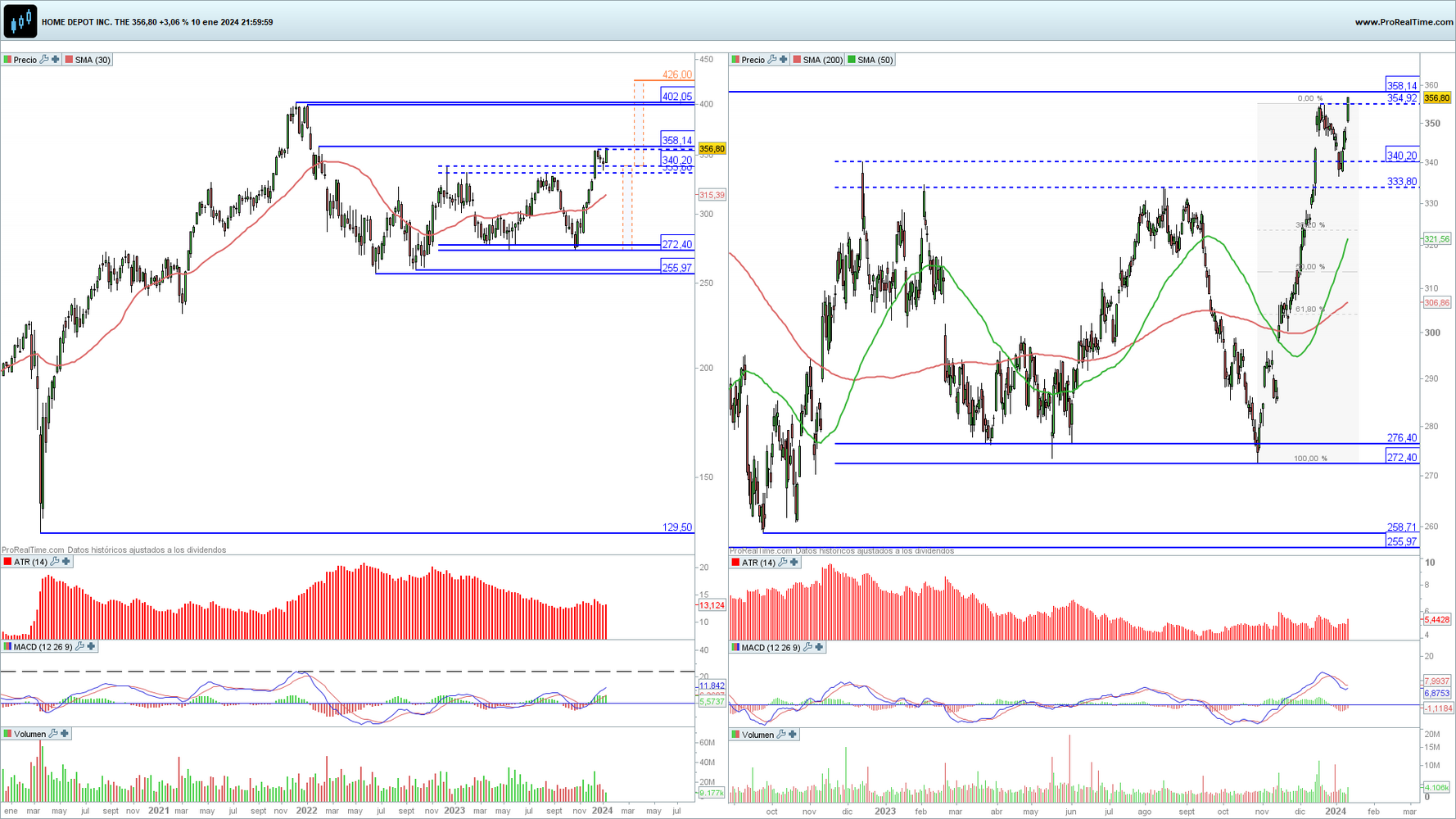The image size is (1456, 819).
Task: Open www.ProRealTime.com link at top right
Action: point(1404,22)
